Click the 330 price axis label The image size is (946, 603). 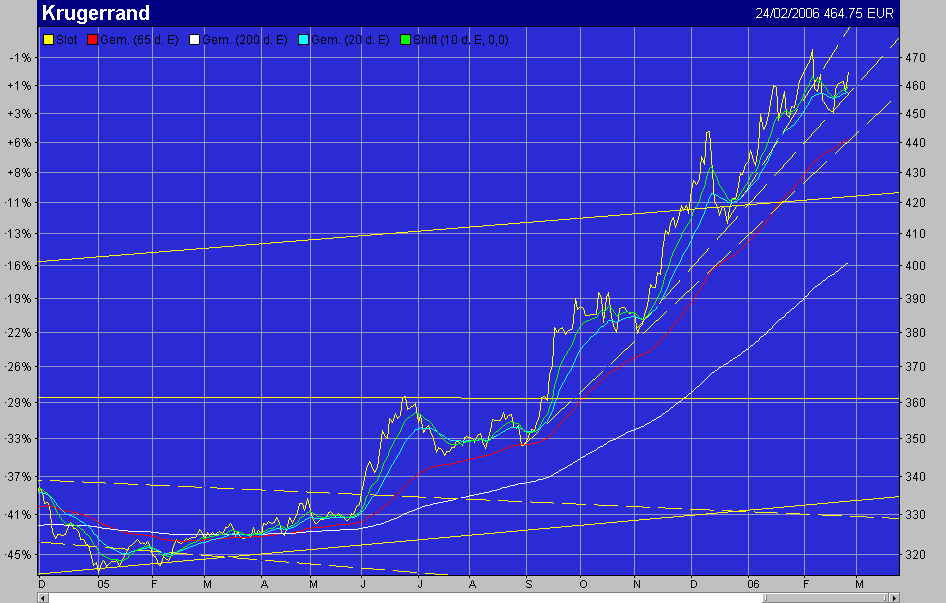(x=915, y=515)
